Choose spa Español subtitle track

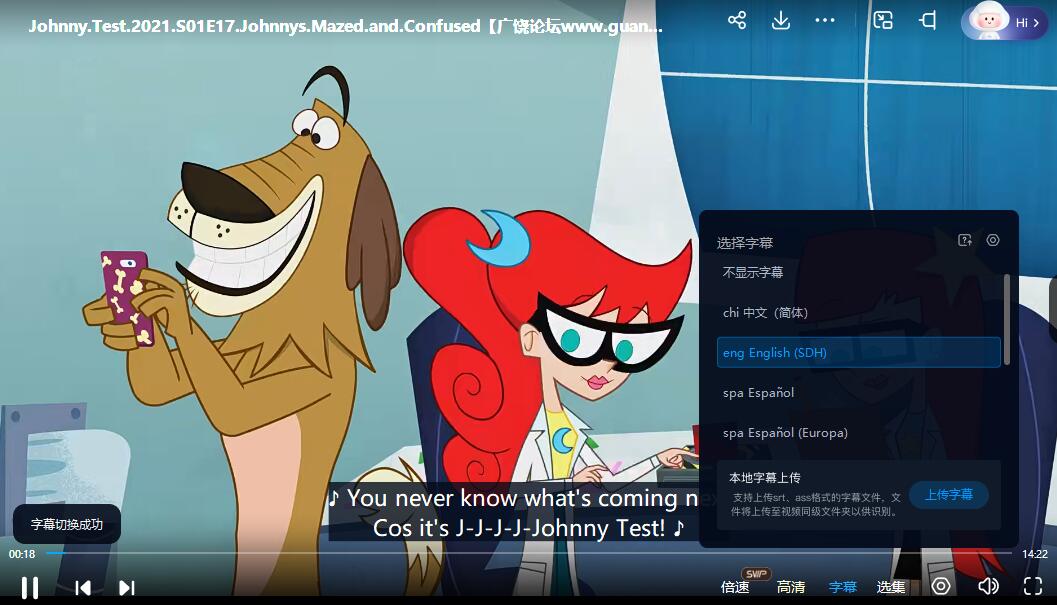[858, 393]
